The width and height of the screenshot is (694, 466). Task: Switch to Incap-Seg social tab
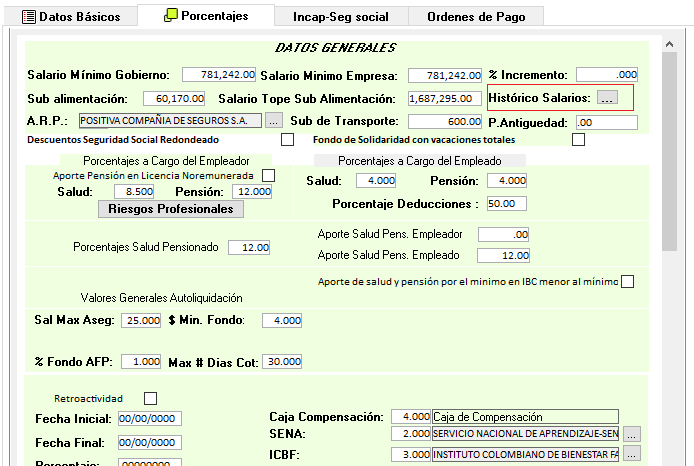tap(341, 16)
